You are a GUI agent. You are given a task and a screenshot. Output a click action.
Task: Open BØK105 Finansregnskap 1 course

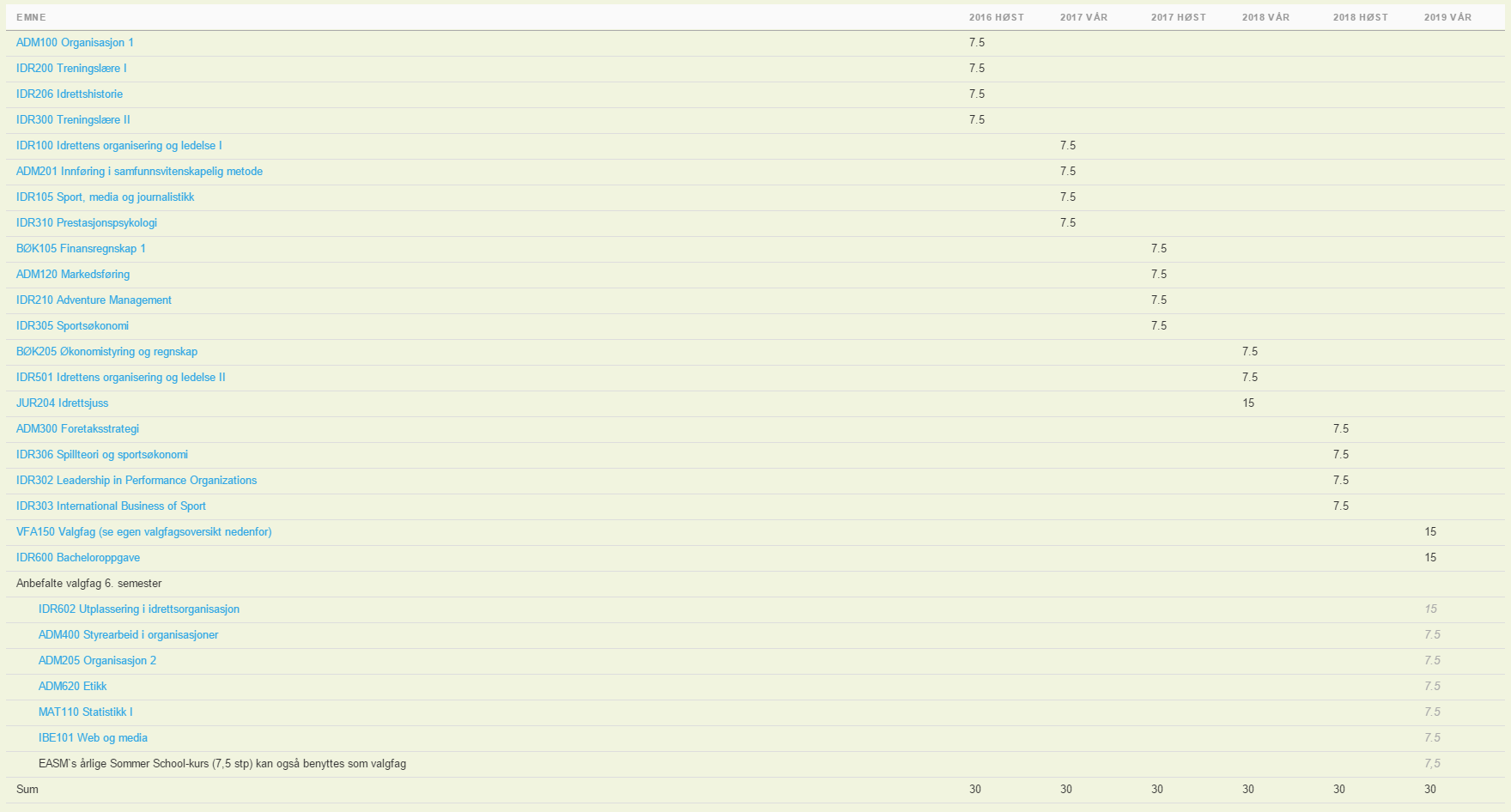pos(81,249)
